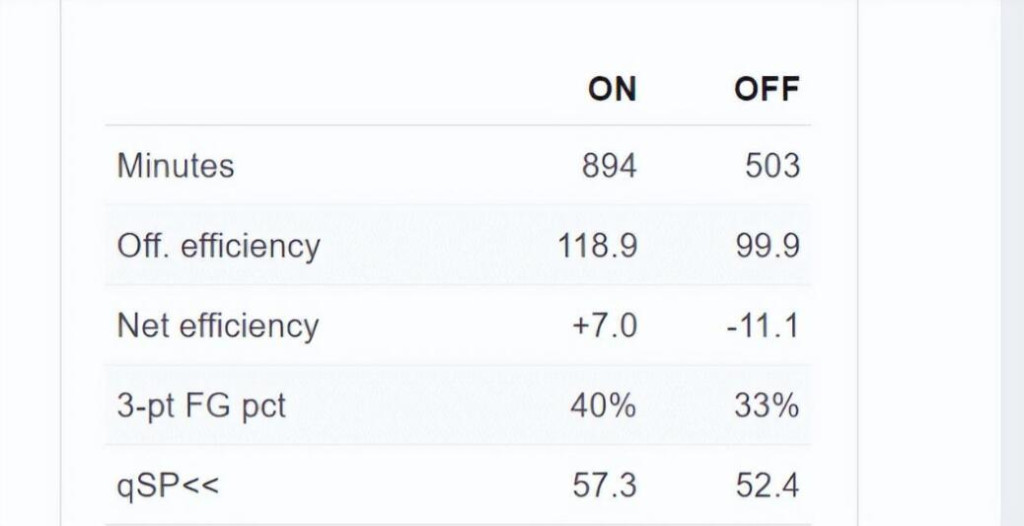Click the +7.0 net efficiency value

[x=604, y=326]
